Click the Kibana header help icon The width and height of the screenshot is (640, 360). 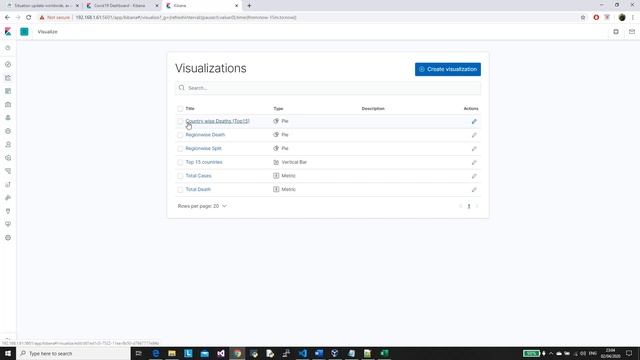point(616,31)
